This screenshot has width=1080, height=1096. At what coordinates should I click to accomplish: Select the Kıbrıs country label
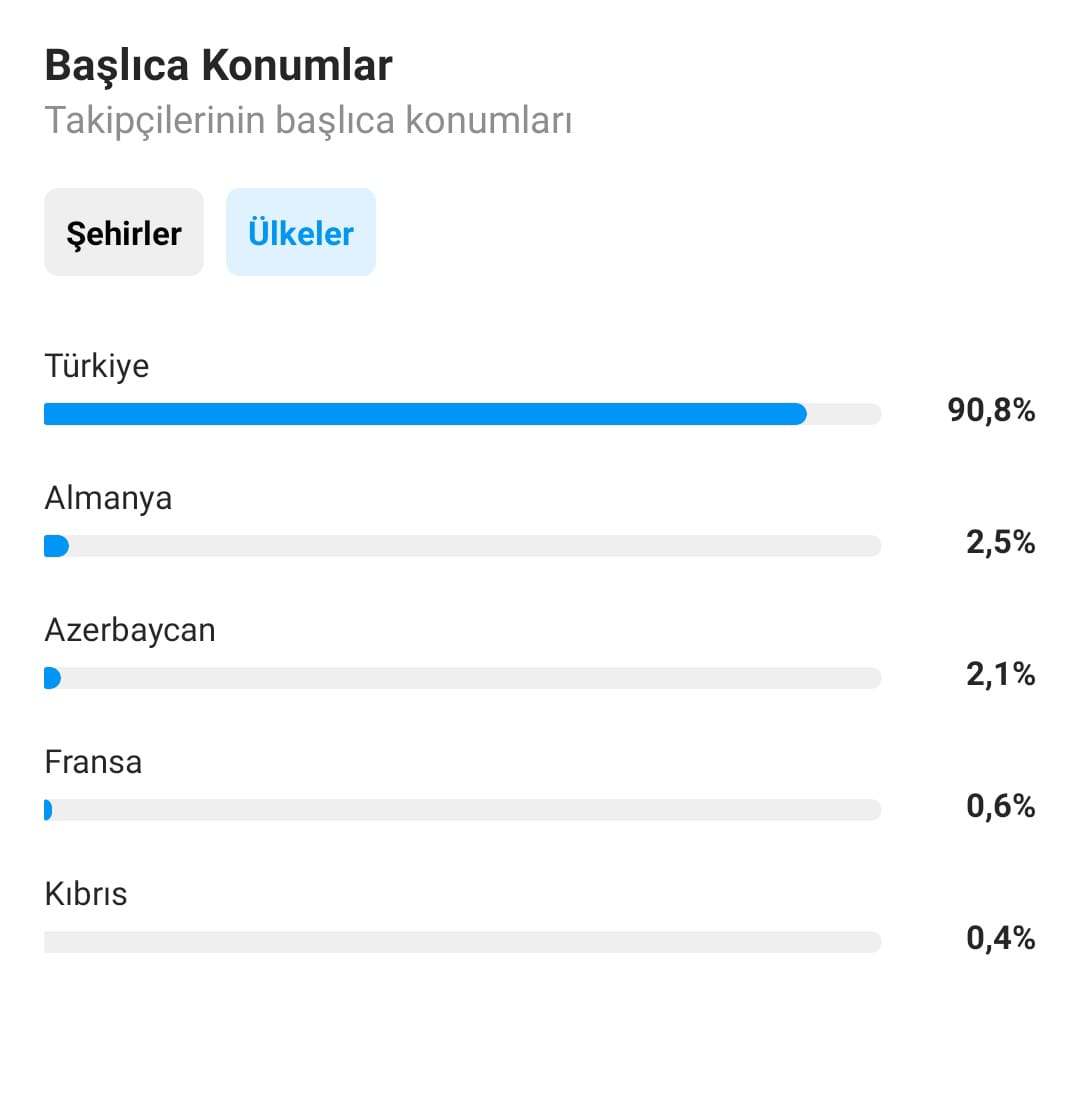tap(85, 894)
